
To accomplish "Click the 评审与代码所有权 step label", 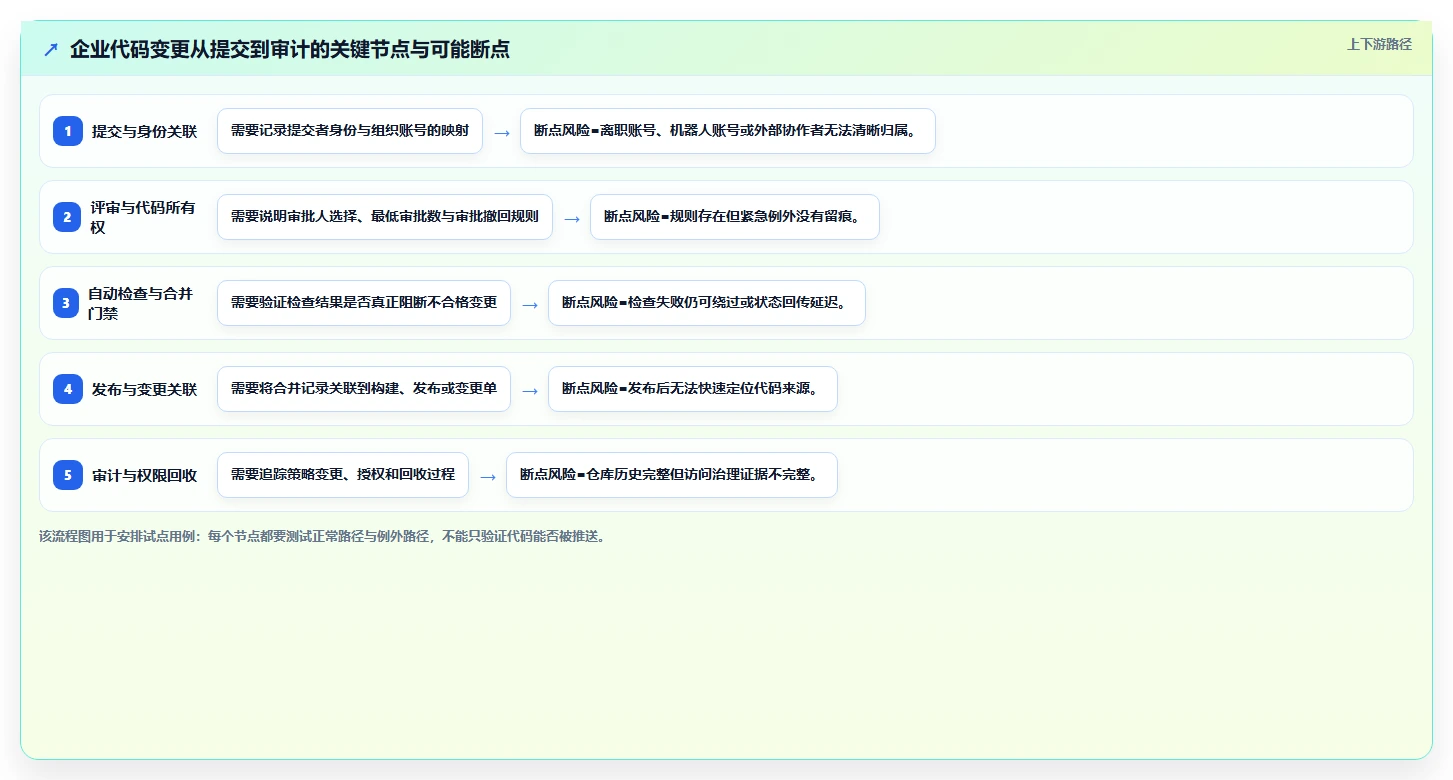I will point(145,217).
